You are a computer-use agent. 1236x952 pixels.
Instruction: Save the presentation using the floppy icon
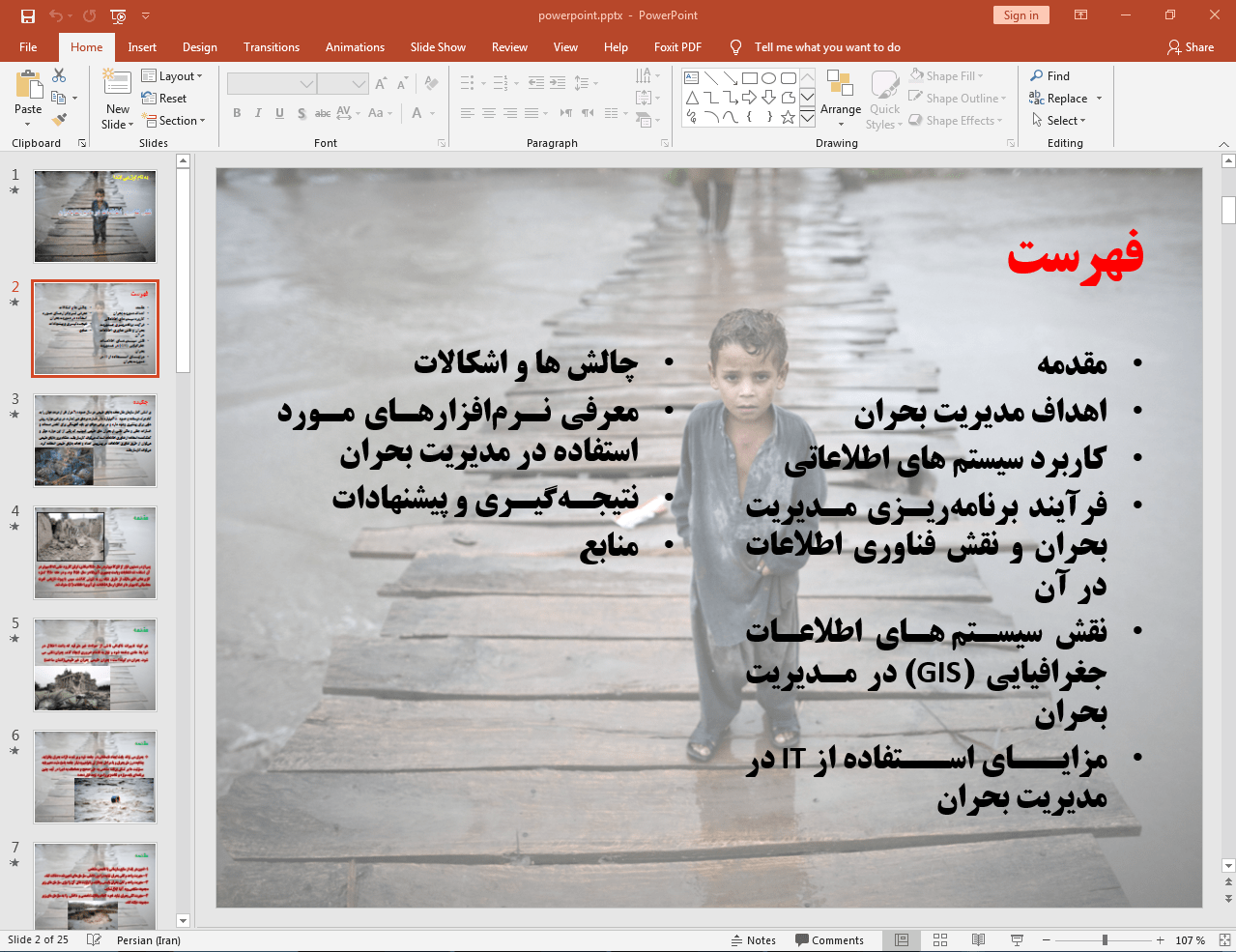27,15
